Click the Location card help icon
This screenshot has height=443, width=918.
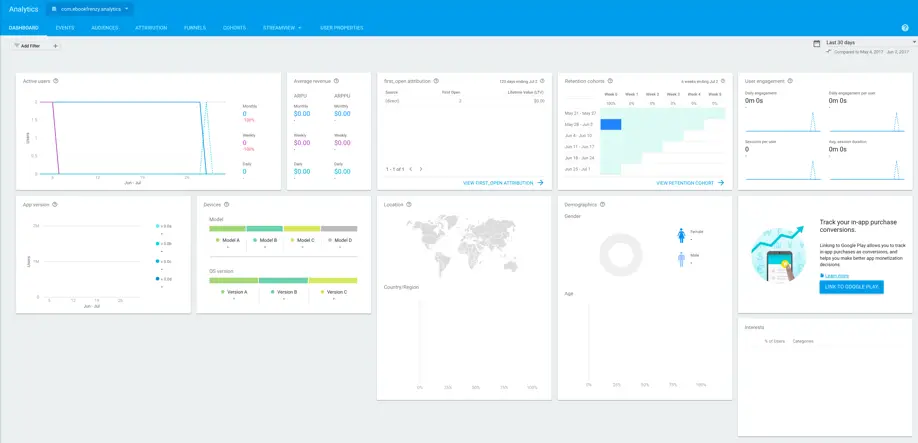coord(409,204)
